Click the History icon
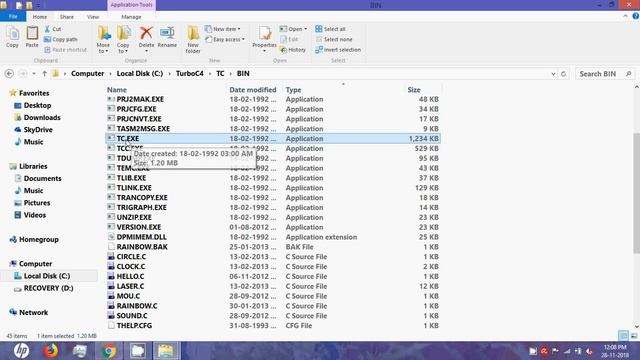The height and width of the screenshot is (360, 640). pyautogui.click(x=284, y=50)
